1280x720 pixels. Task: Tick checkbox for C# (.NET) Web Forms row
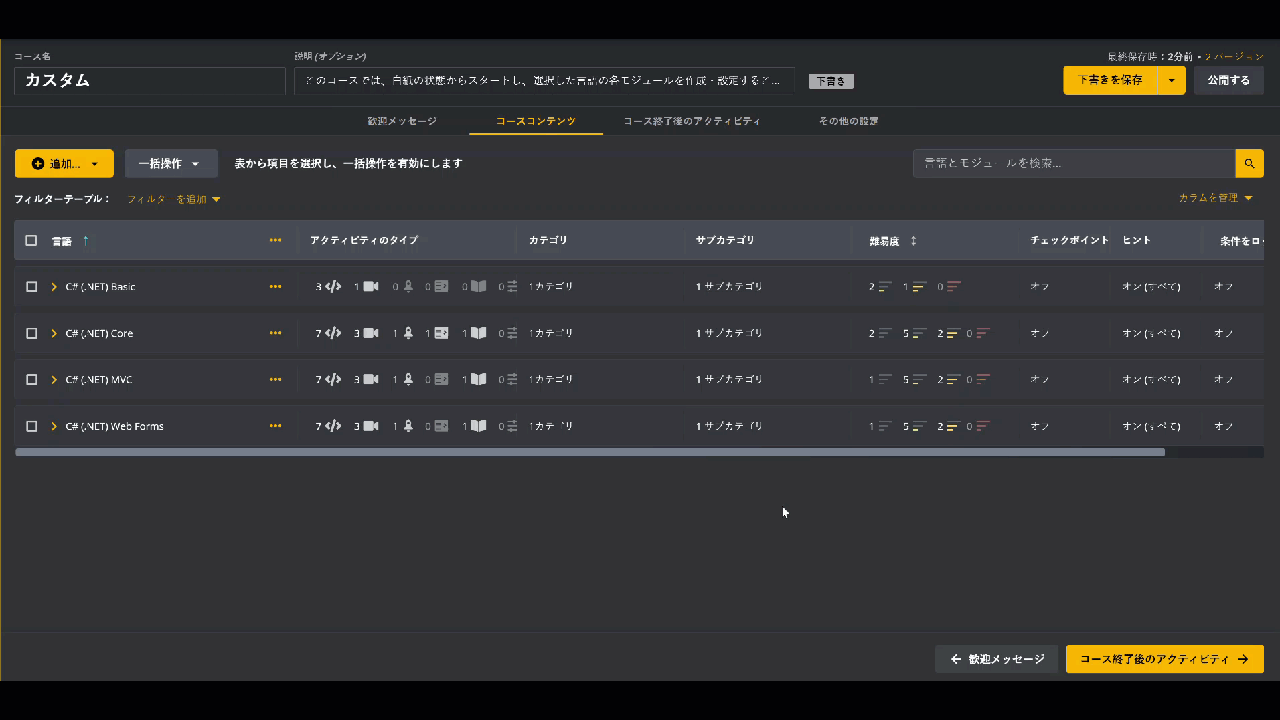tap(31, 426)
